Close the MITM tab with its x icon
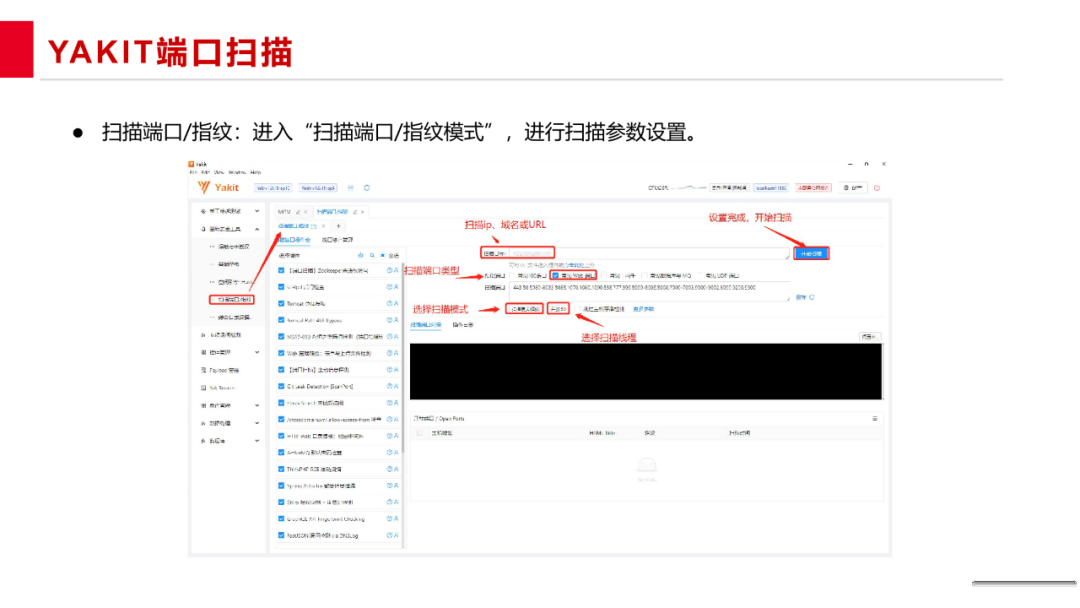This screenshot has width=1080, height=608. click(306, 212)
